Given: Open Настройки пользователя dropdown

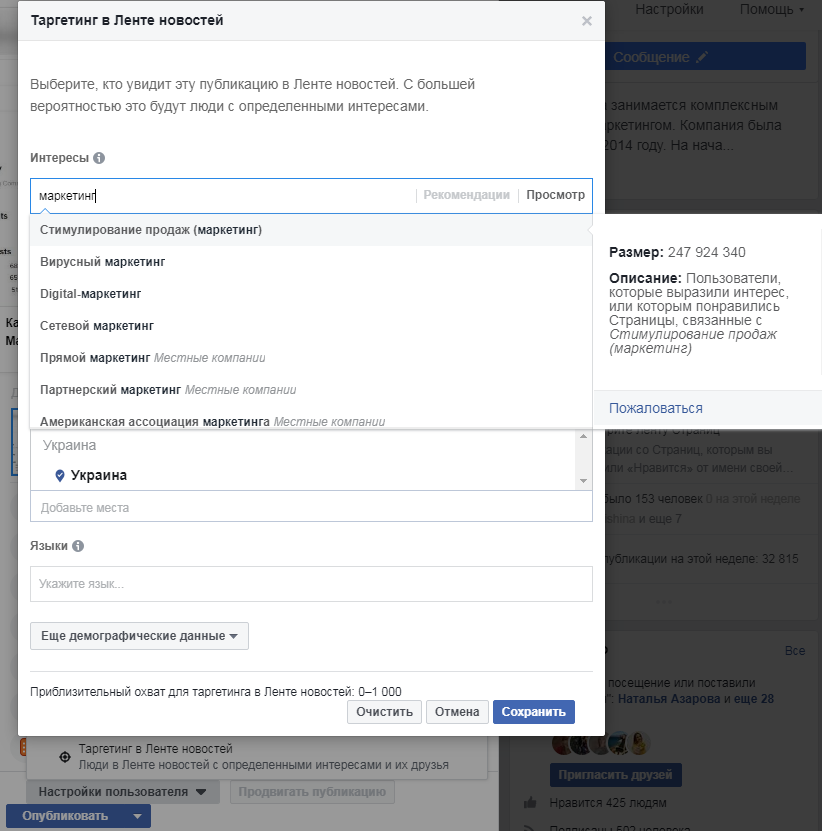Looking at the screenshot, I should (123, 792).
